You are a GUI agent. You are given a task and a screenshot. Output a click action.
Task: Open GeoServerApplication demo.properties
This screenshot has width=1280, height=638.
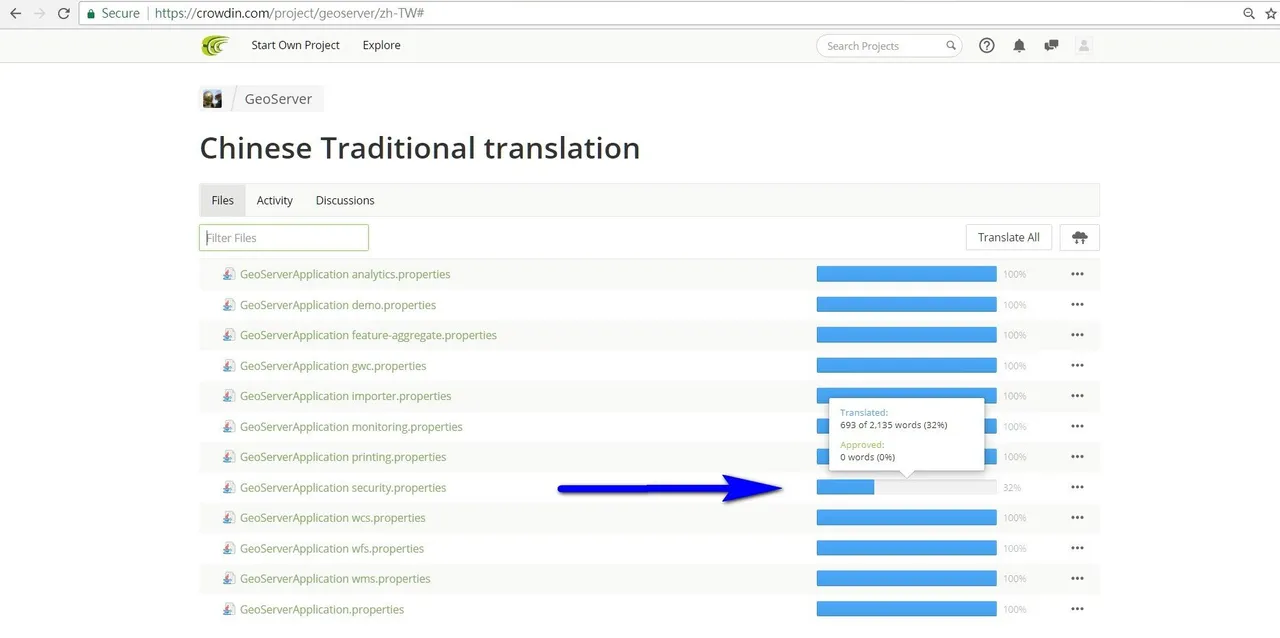[338, 305]
